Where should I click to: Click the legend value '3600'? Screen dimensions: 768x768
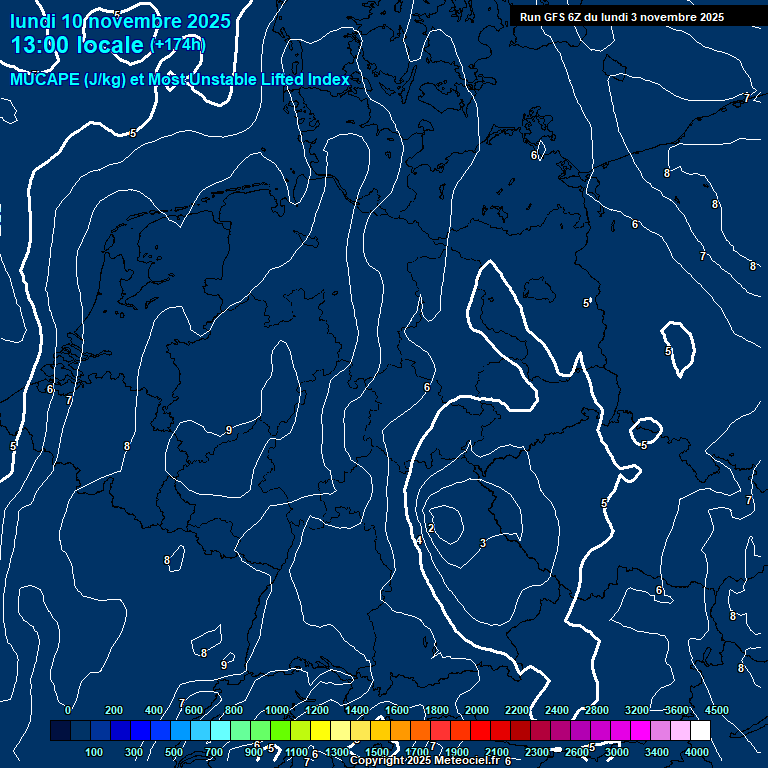(x=676, y=710)
